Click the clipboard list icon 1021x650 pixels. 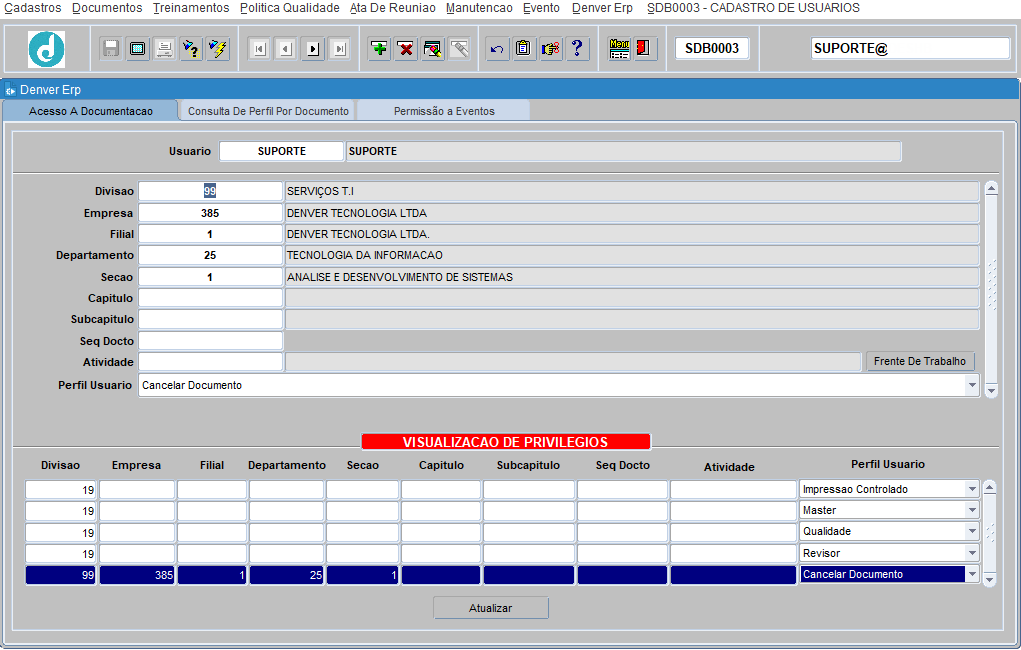click(x=524, y=49)
